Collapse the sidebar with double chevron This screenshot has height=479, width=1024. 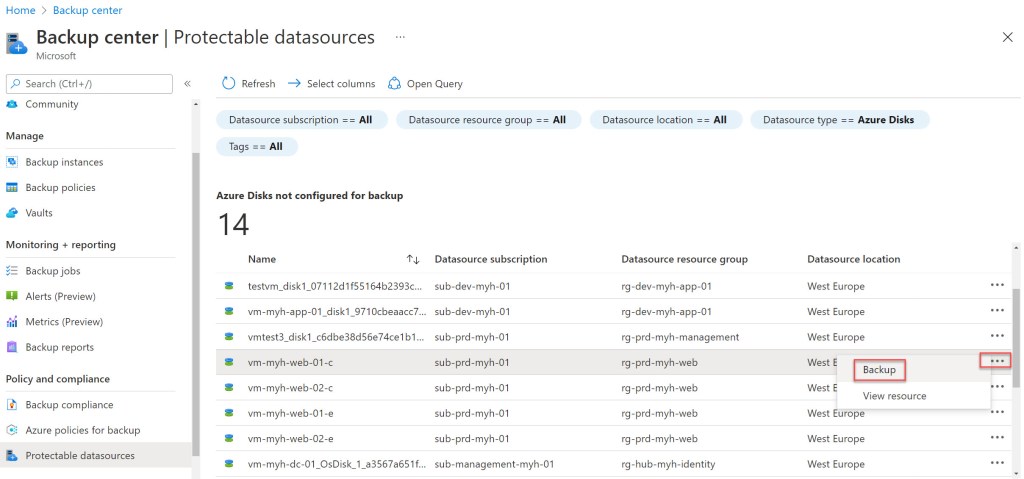(187, 84)
